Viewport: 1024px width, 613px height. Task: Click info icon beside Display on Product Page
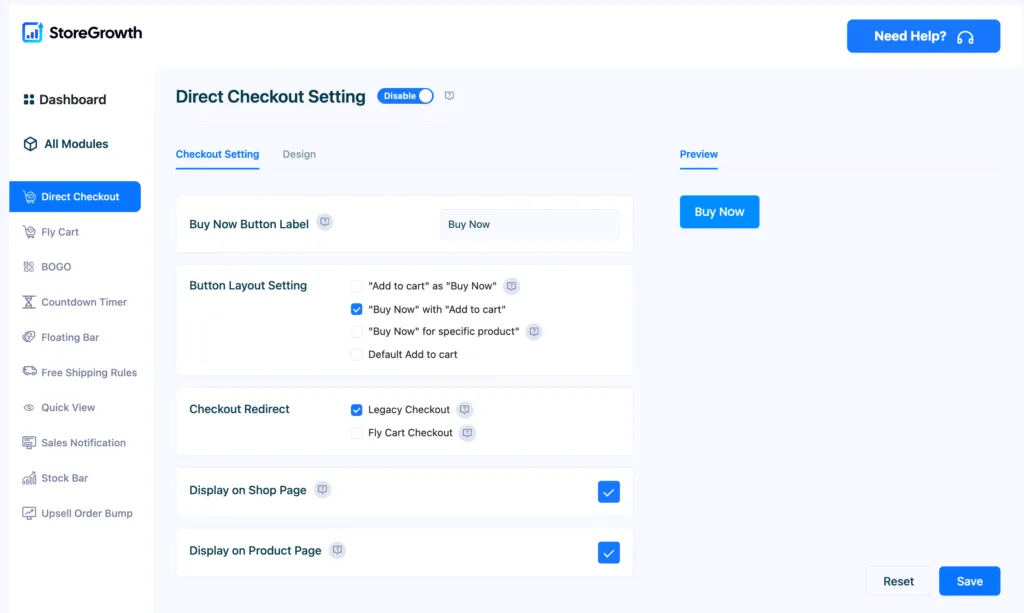[337, 550]
